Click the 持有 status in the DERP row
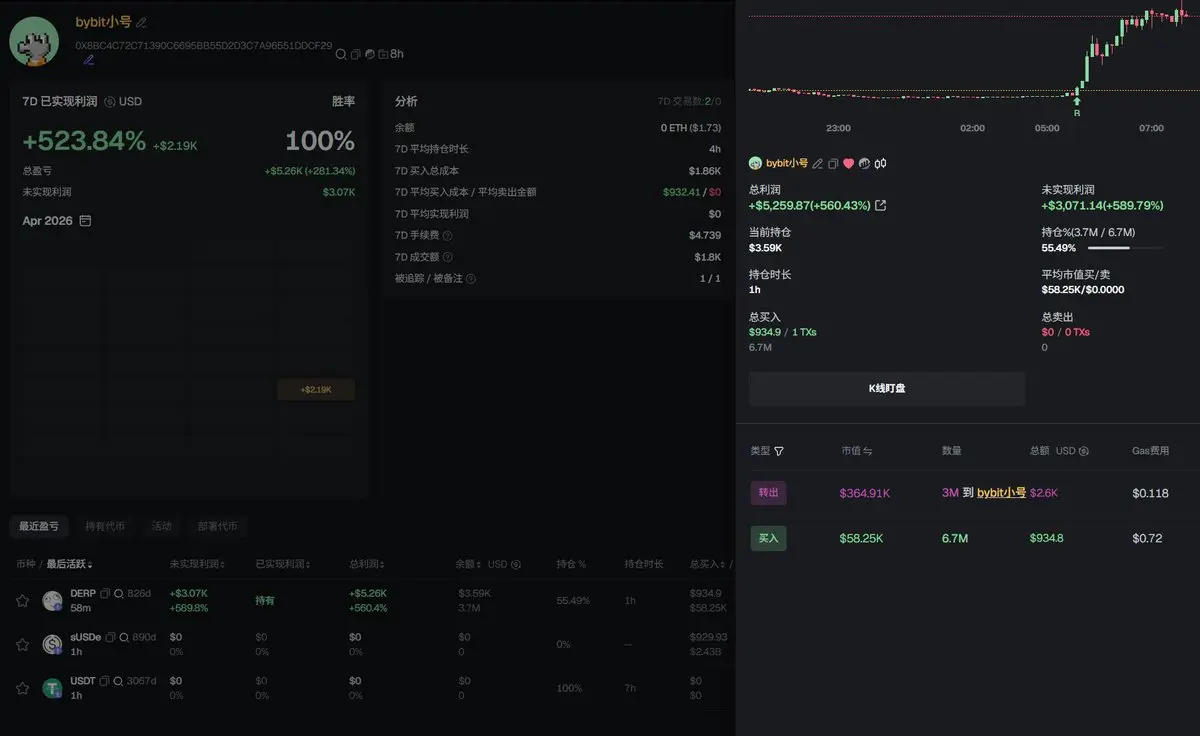The height and width of the screenshot is (736, 1200). coord(265,601)
